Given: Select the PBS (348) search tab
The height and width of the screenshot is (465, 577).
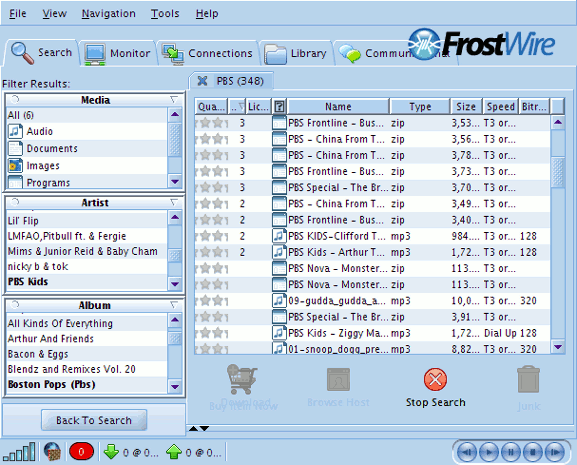Looking at the screenshot, I should coord(240,81).
